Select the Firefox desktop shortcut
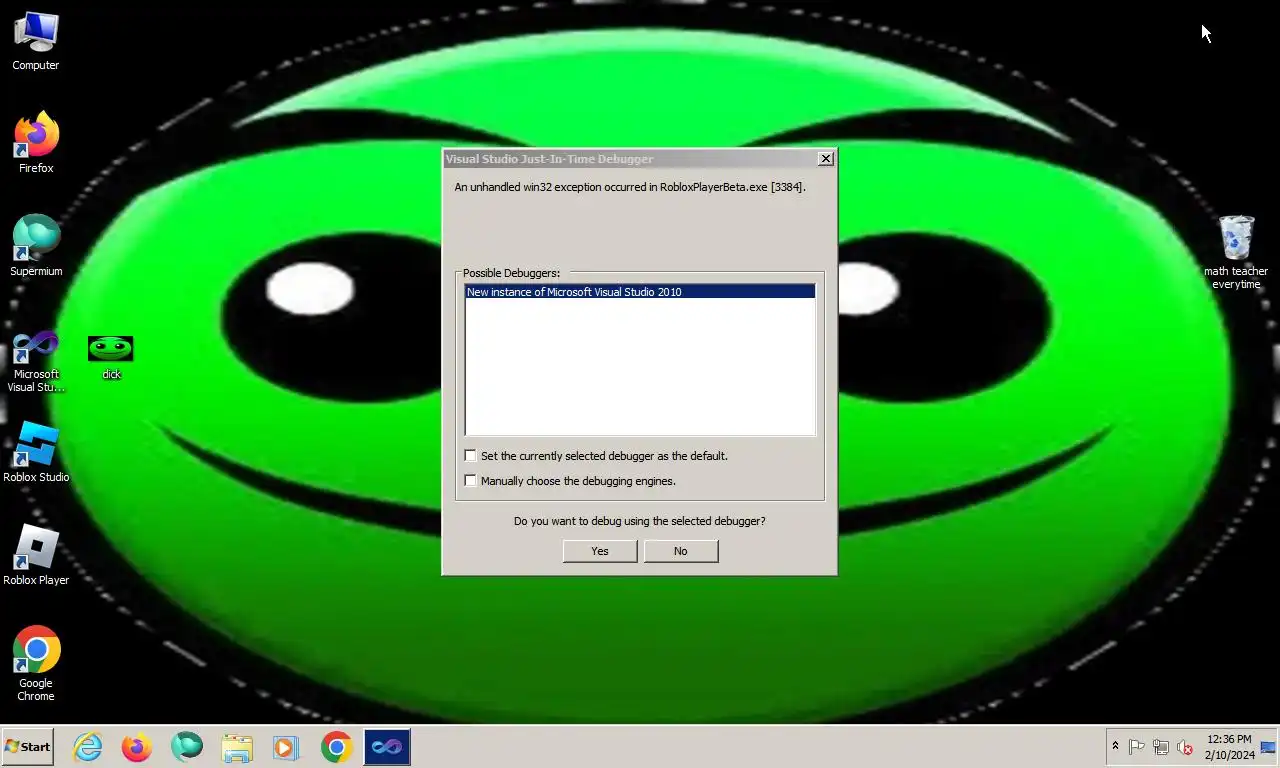This screenshot has height=768, width=1280. click(36, 143)
